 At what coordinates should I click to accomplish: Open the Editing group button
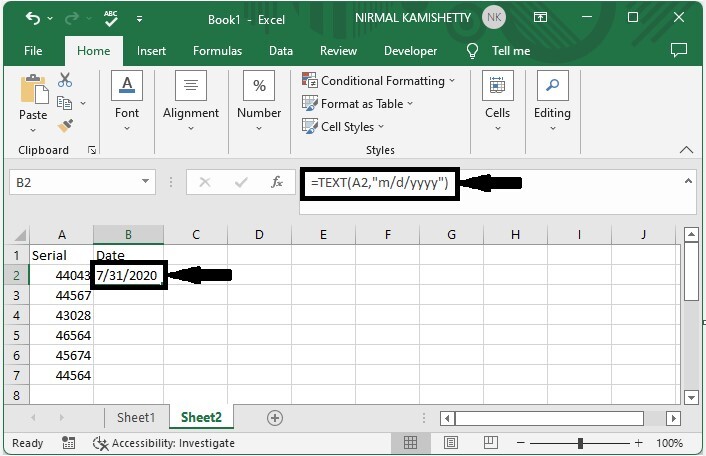pyautogui.click(x=552, y=101)
